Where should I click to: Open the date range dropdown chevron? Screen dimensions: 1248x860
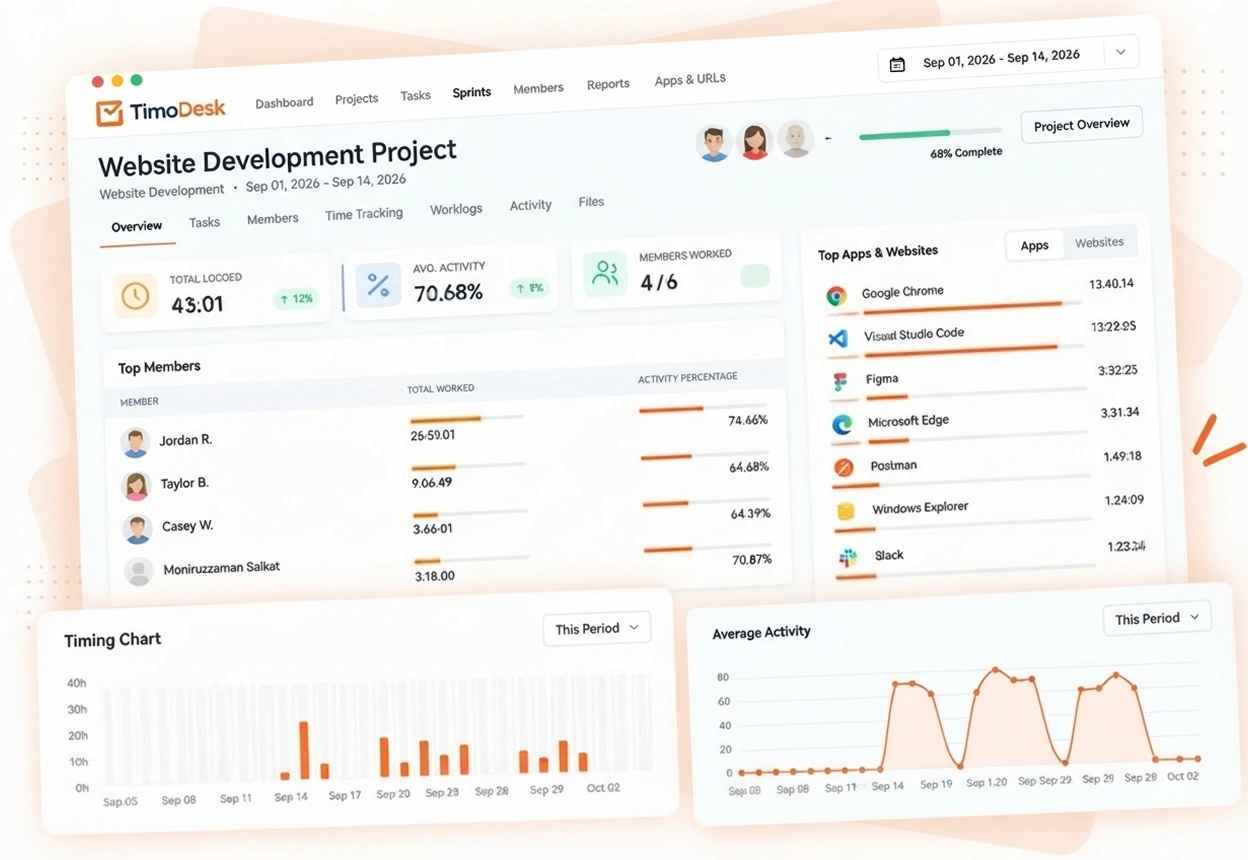click(x=1121, y=52)
